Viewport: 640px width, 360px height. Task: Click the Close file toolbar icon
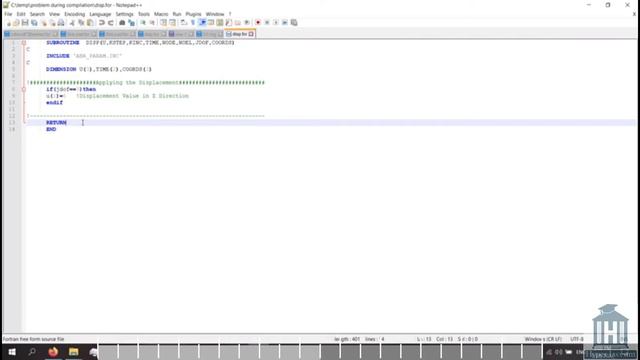(44, 23)
